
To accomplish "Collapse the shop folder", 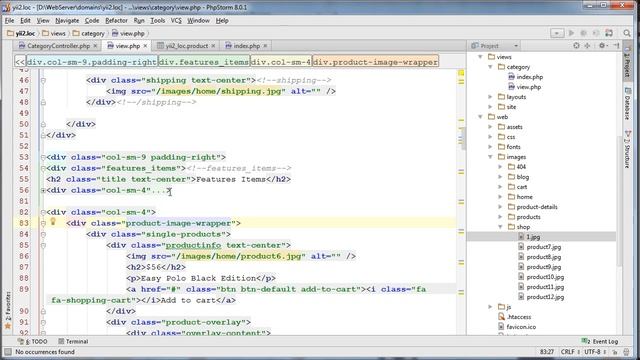I will point(500,227).
